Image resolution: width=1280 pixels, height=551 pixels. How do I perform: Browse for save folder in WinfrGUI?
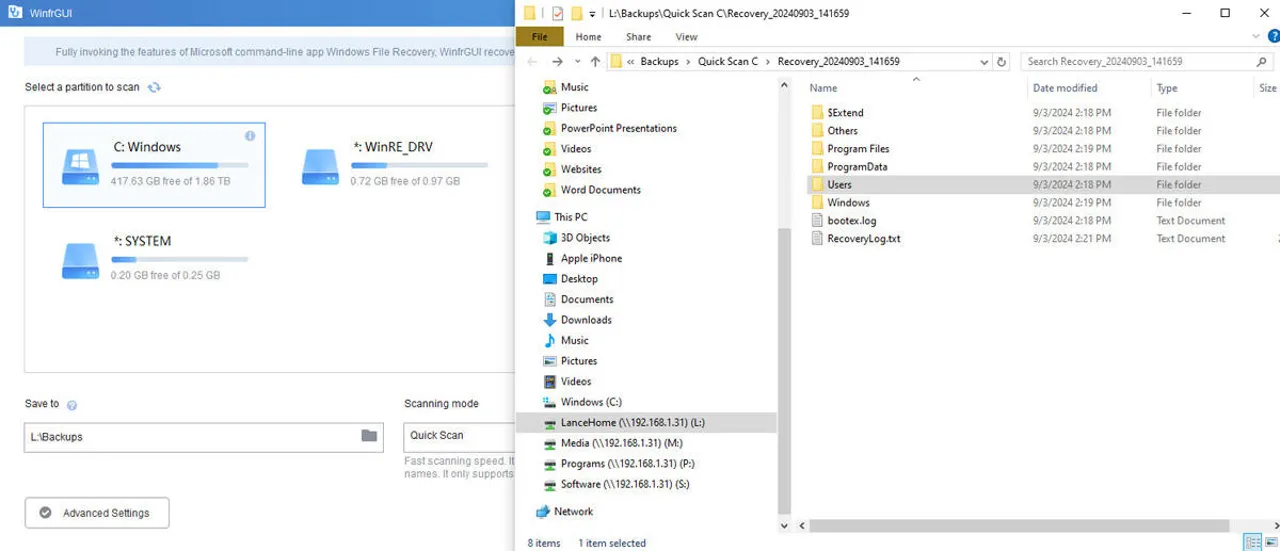coord(369,436)
